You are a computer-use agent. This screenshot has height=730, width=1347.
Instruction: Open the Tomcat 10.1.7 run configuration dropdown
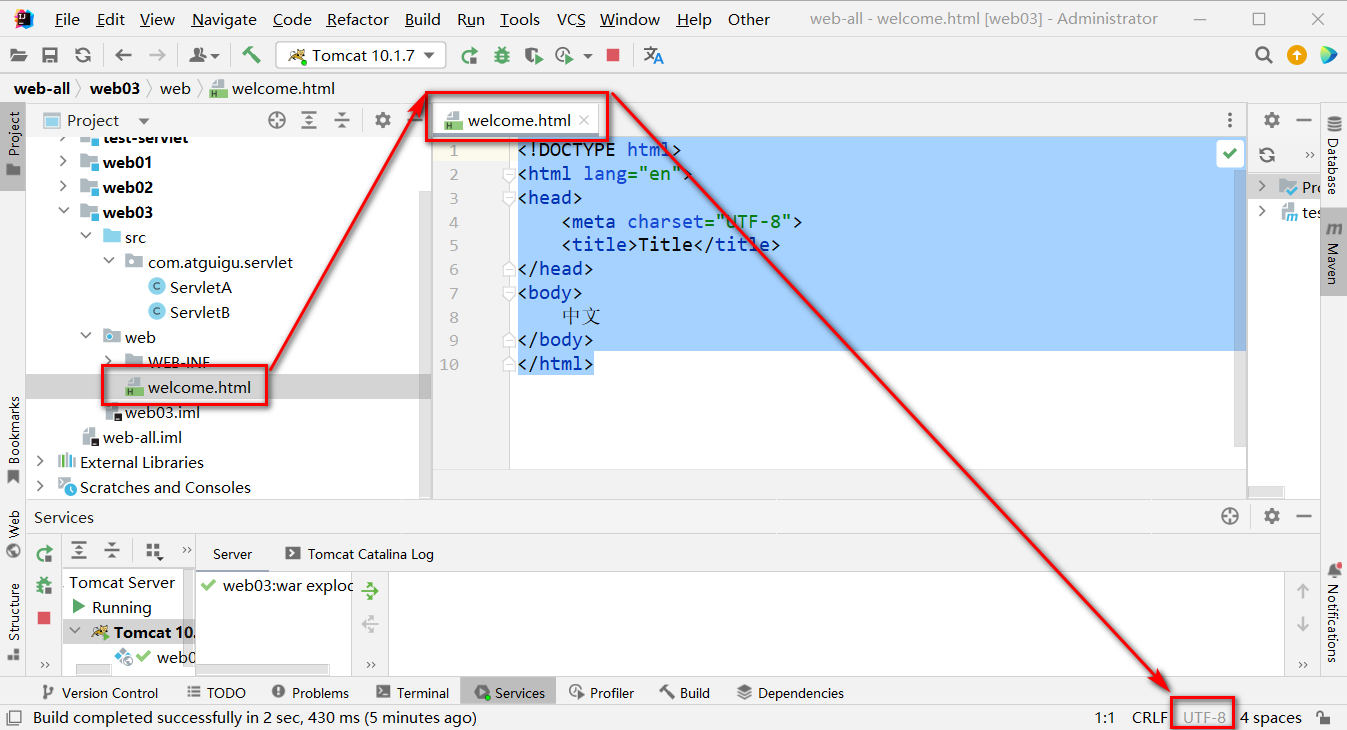[x=361, y=56]
